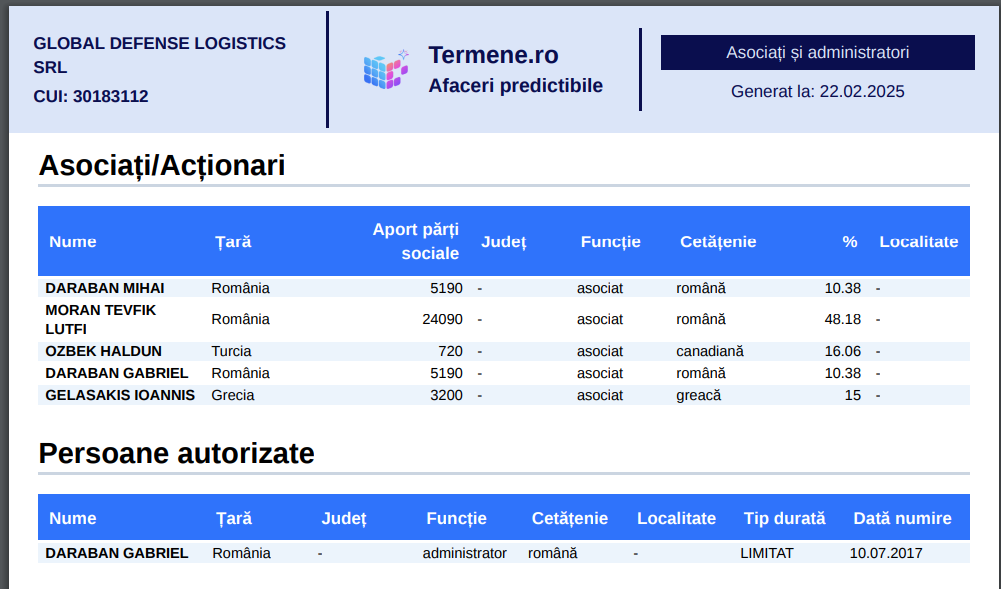This screenshot has width=1001, height=589.
Task: Select the CUI: 30183112 text
Action: coord(91,96)
